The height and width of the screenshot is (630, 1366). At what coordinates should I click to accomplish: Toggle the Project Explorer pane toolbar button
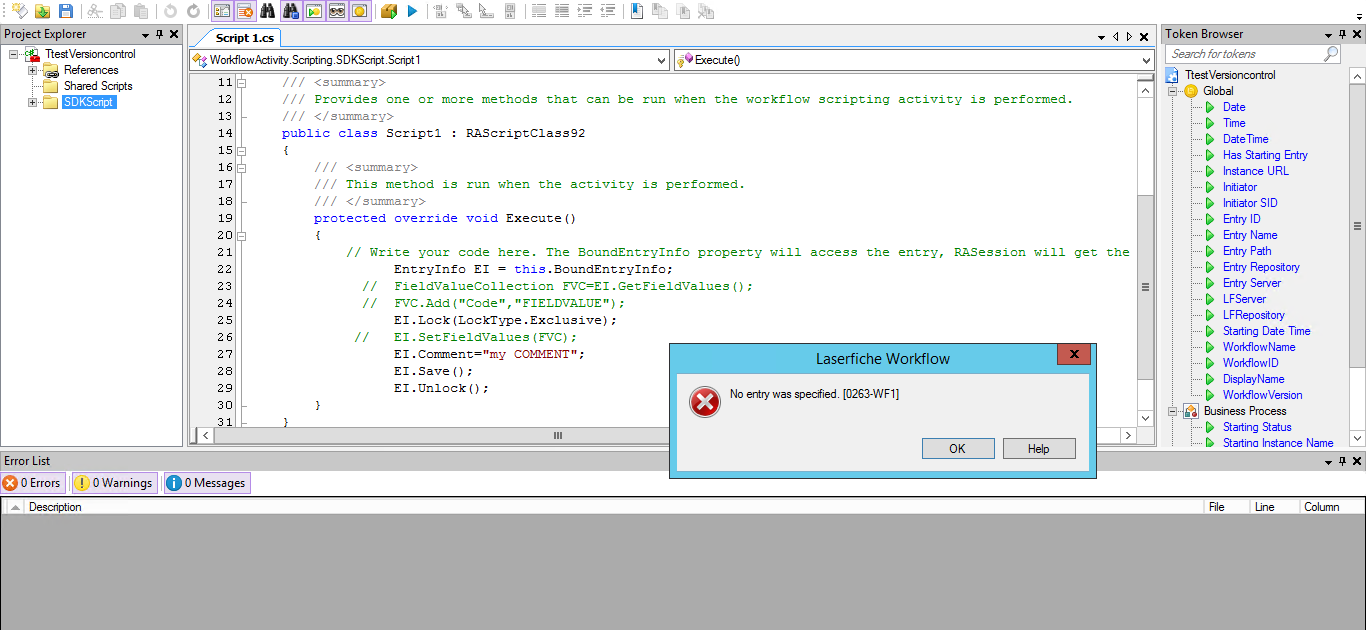coord(221,11)
